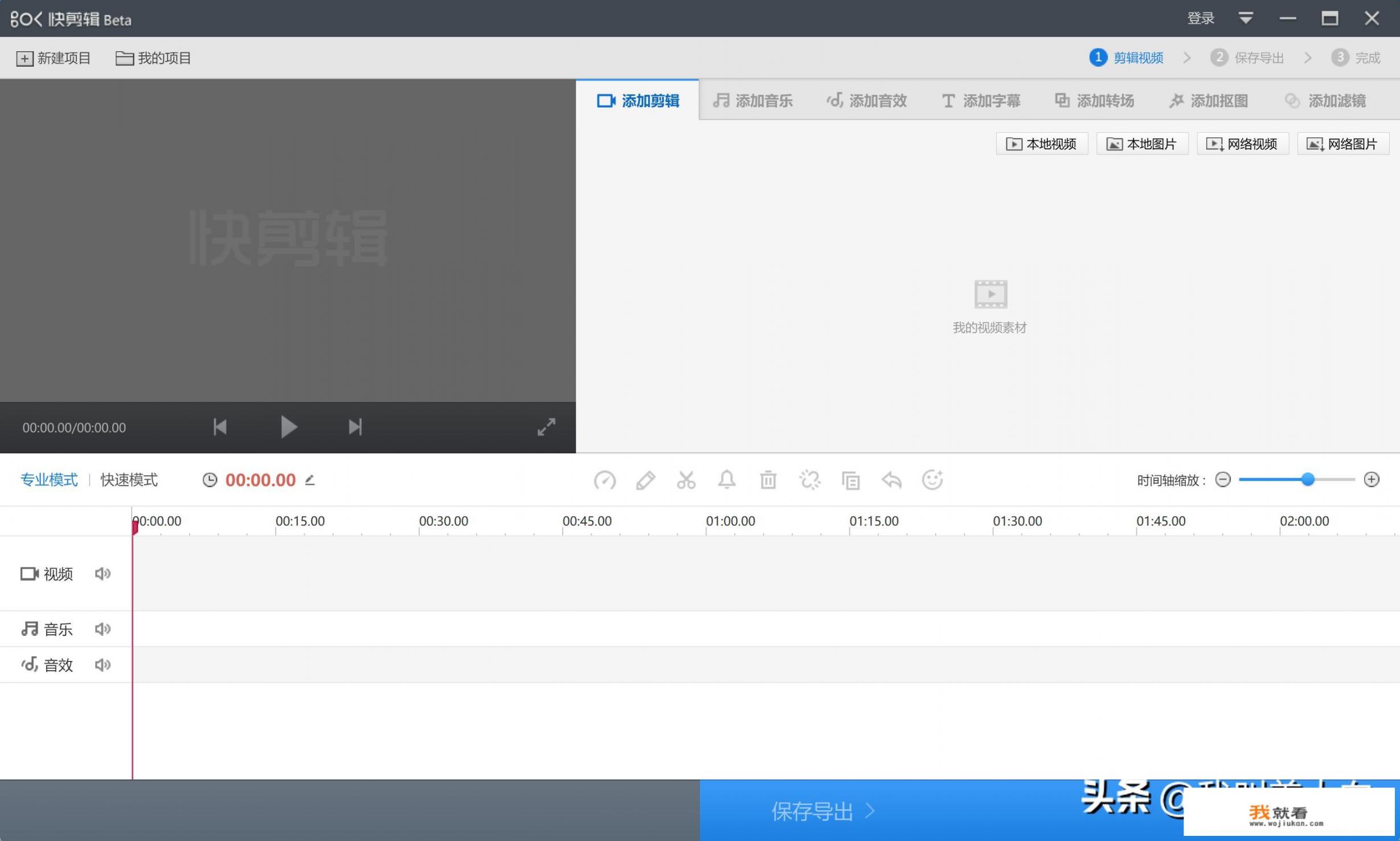The width and height of the screenshot is (1400, 841).
Task: Open the title bar dropdown menu arrow
Action: pyautogui.click(x=1246, y=18)
